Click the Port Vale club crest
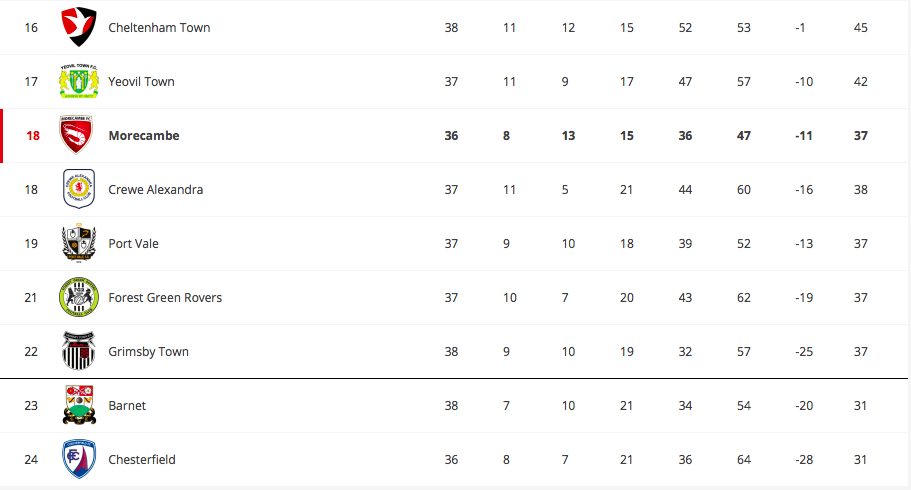Image resolution: width=911 pixels, height=490 pixels. 78,243
